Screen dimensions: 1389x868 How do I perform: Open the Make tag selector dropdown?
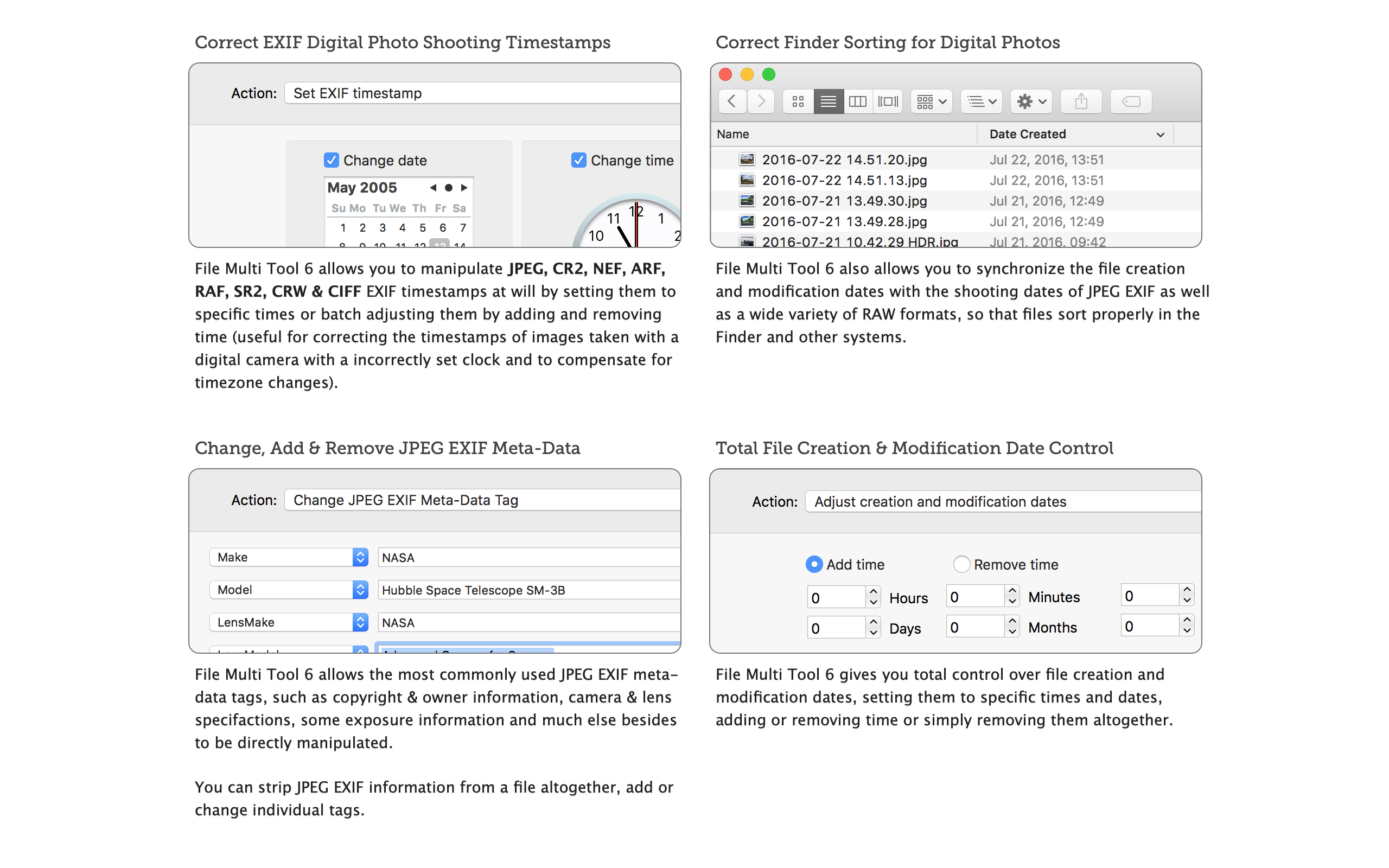point(289,557)
